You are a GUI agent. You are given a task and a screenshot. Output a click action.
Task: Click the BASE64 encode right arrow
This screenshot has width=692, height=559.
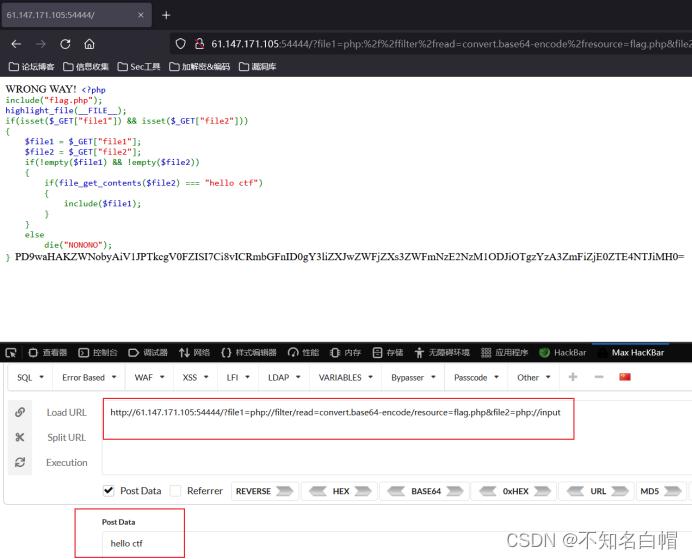tap(455, 491)
